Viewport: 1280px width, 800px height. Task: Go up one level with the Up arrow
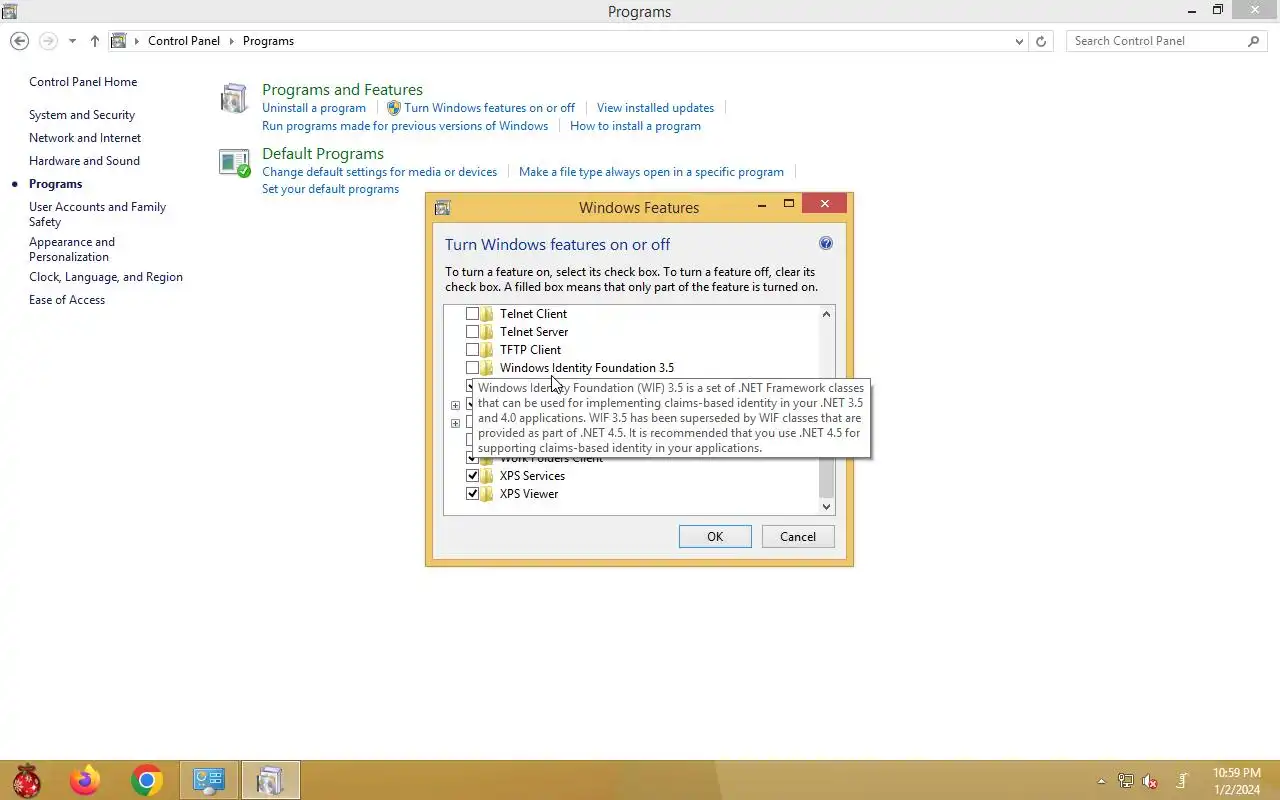point(95,41)
